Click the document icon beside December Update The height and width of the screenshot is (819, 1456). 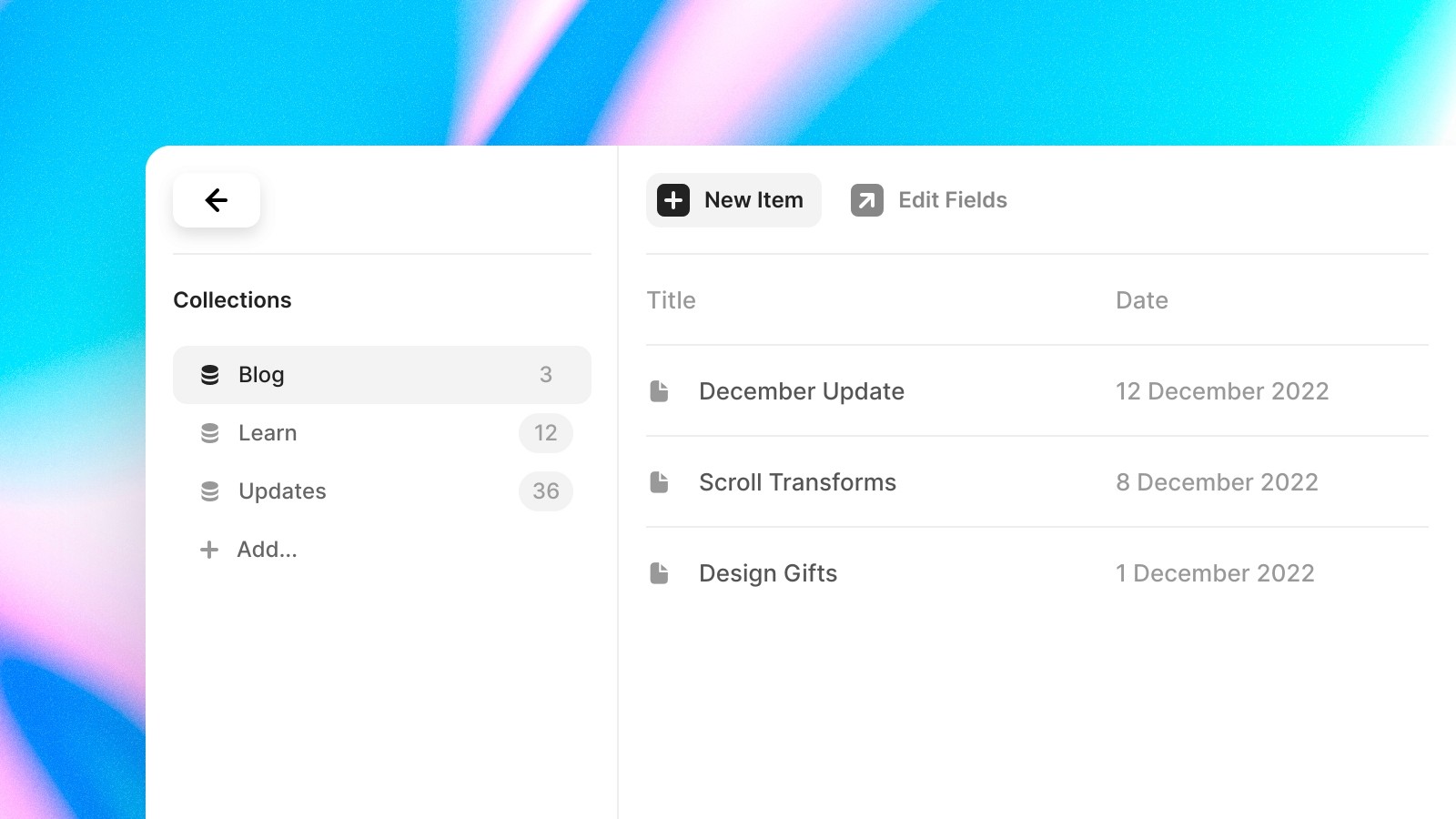coord(657,390)
